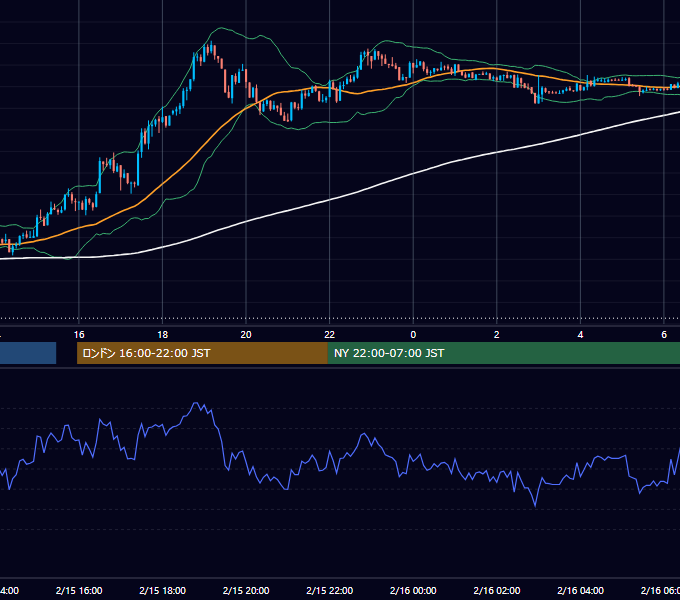
Task: Click the 22 hour label on the upper time axis
Action: click(330, 335)
